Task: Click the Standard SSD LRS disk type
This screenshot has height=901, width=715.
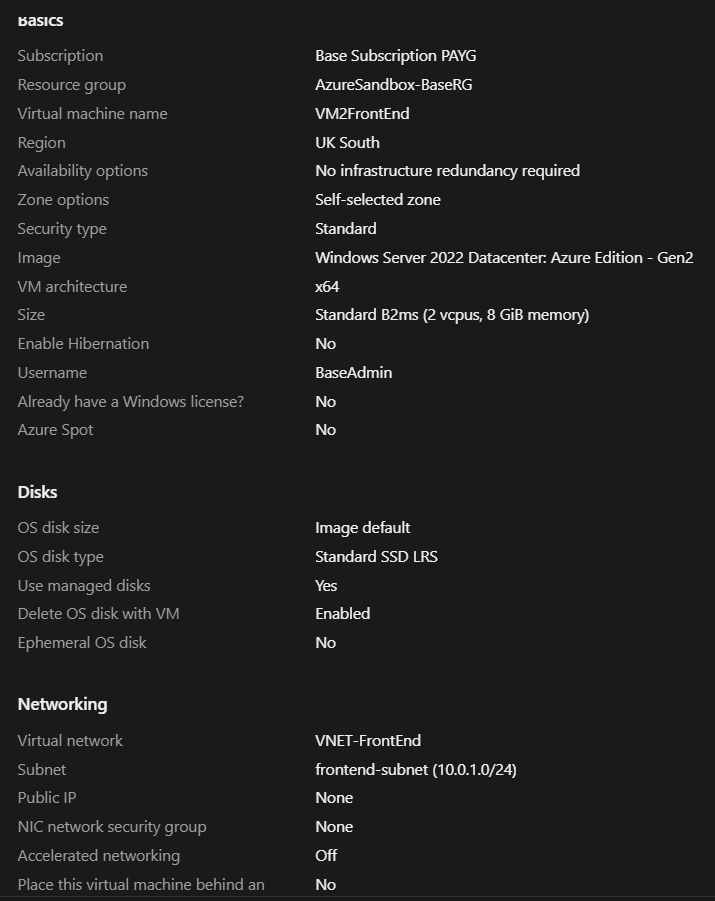Action: 376,557
